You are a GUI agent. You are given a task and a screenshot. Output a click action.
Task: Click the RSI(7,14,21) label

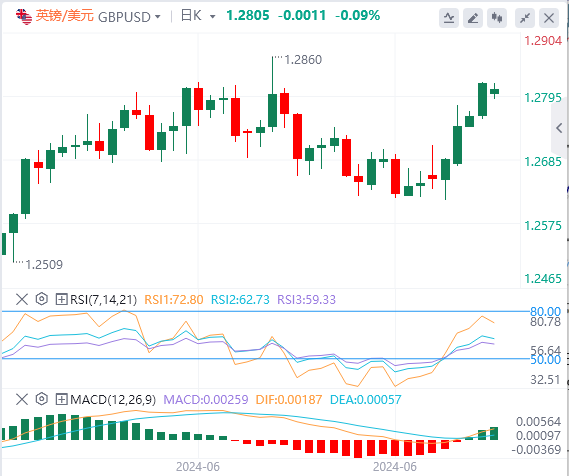click(103, 300)
